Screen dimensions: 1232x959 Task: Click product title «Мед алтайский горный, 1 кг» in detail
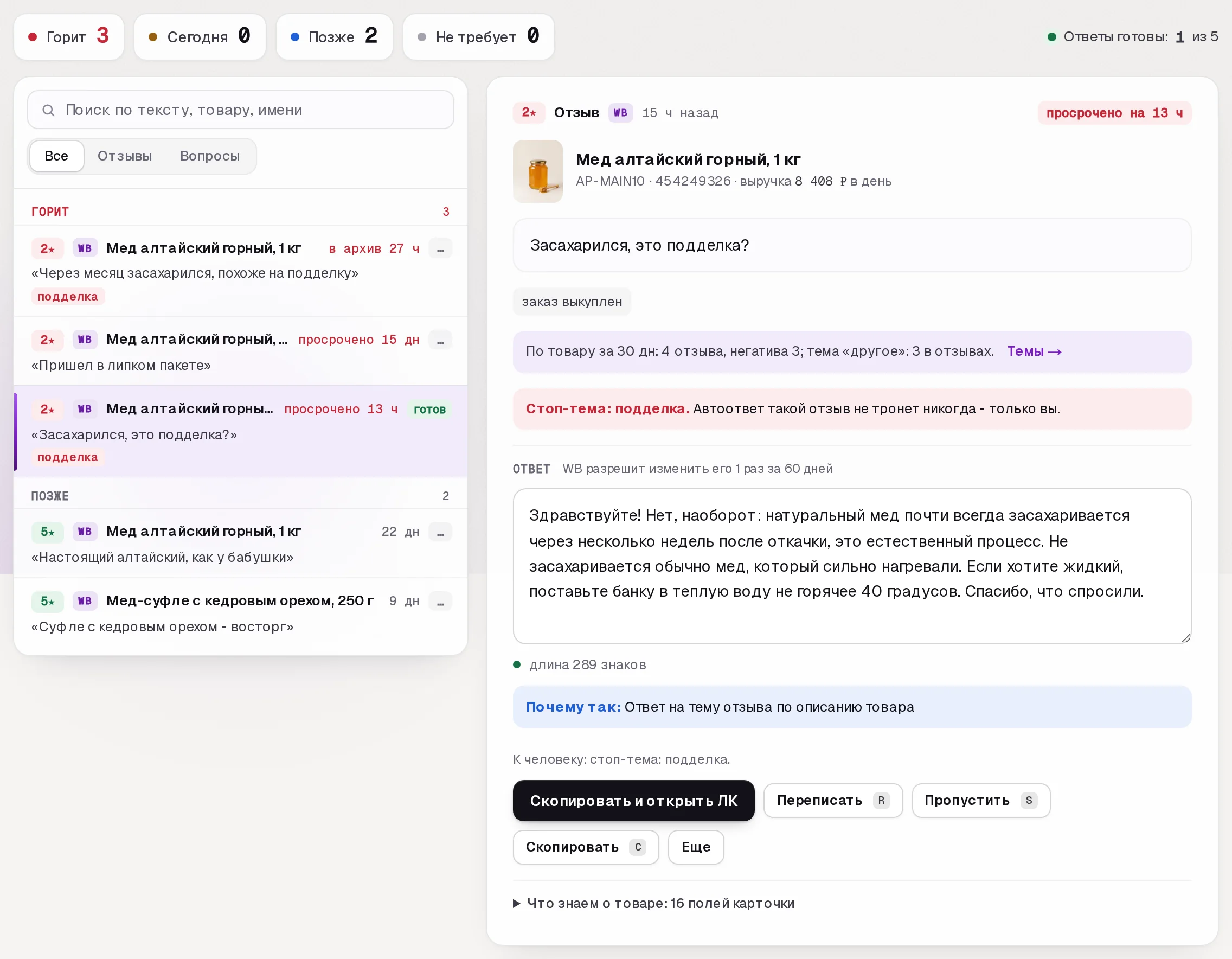point(688,159)
